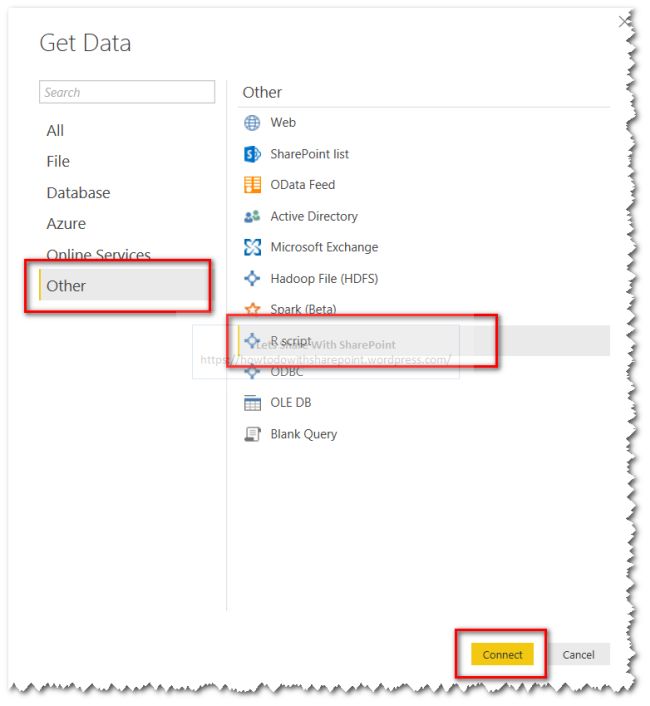The height and width of the screenshot is (706, 650).
Task: Click the OData Feed orange icon
Action: 252,185
